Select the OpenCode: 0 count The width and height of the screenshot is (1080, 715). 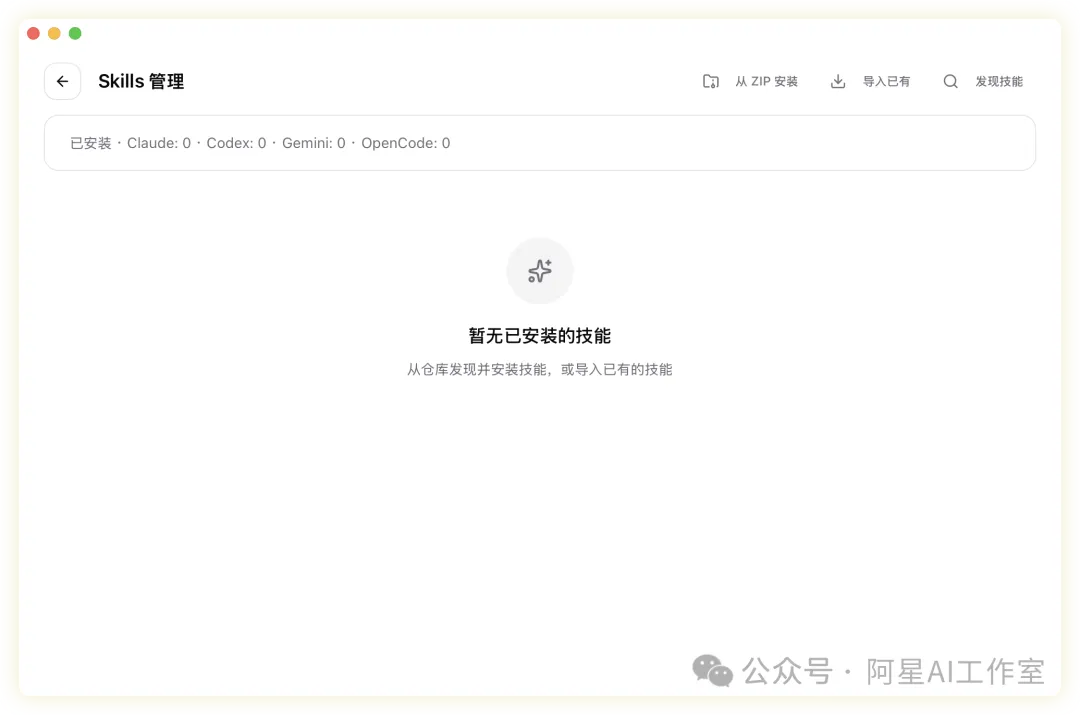pos(405,143)
